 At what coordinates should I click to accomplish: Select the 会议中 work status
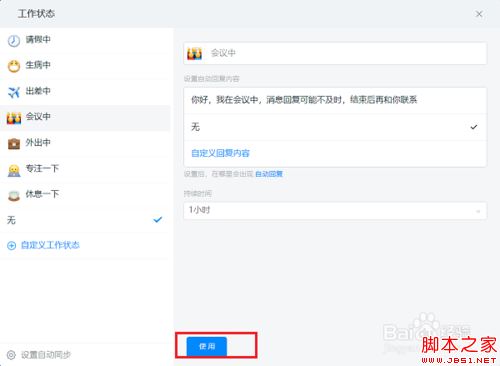[x=85, y=118]
